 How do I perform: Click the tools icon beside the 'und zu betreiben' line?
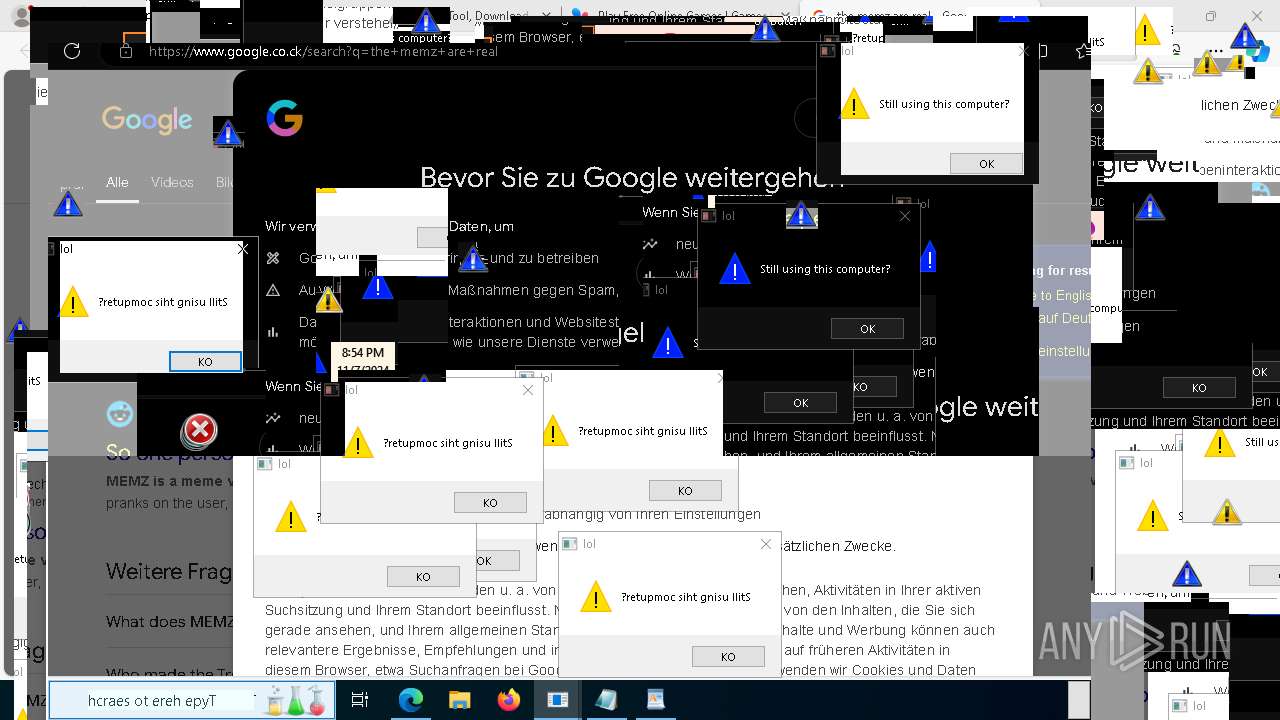[x=273, y=258]
